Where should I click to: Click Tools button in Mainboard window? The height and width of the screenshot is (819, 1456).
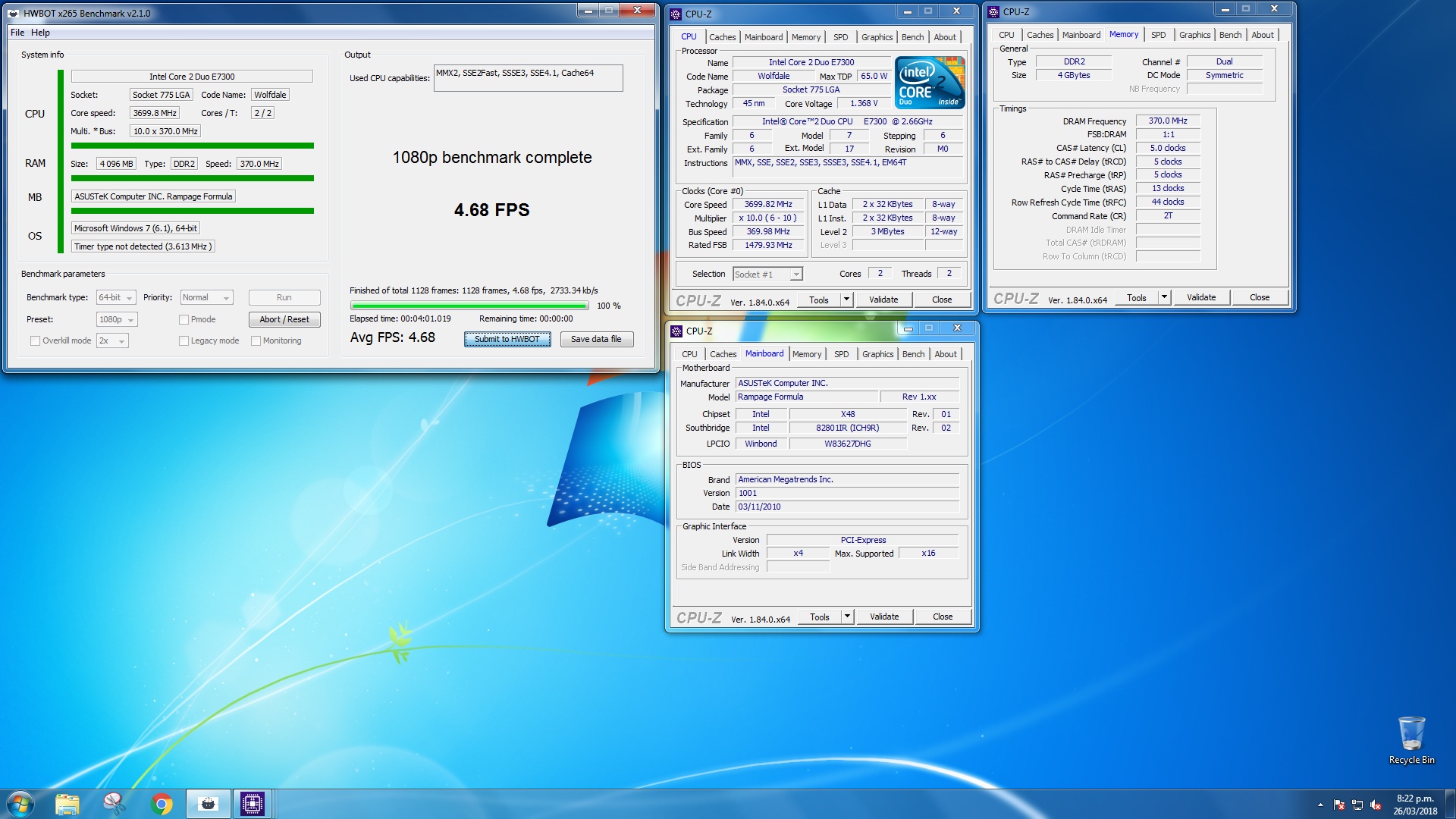pos(819,617)
